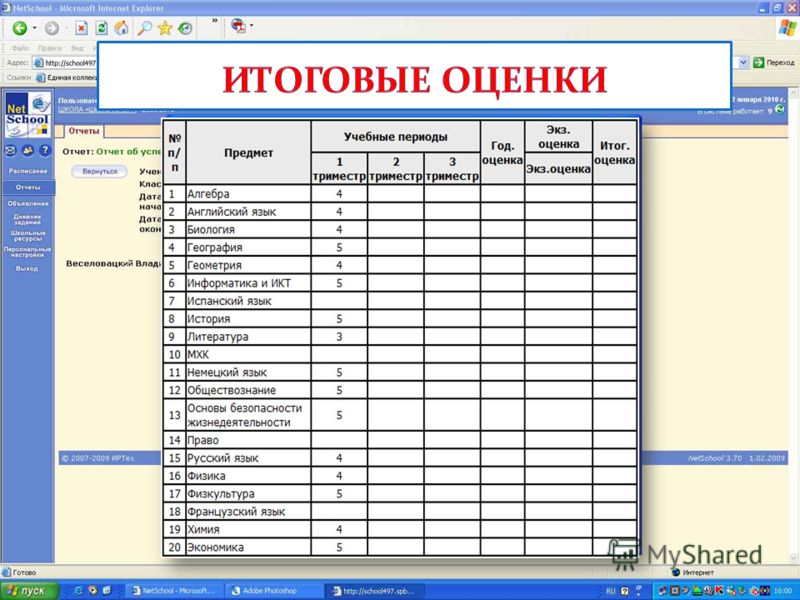Screen dimensions: 800x600
Task: Open Объявления in the sidebar
Action: [28, 204]
